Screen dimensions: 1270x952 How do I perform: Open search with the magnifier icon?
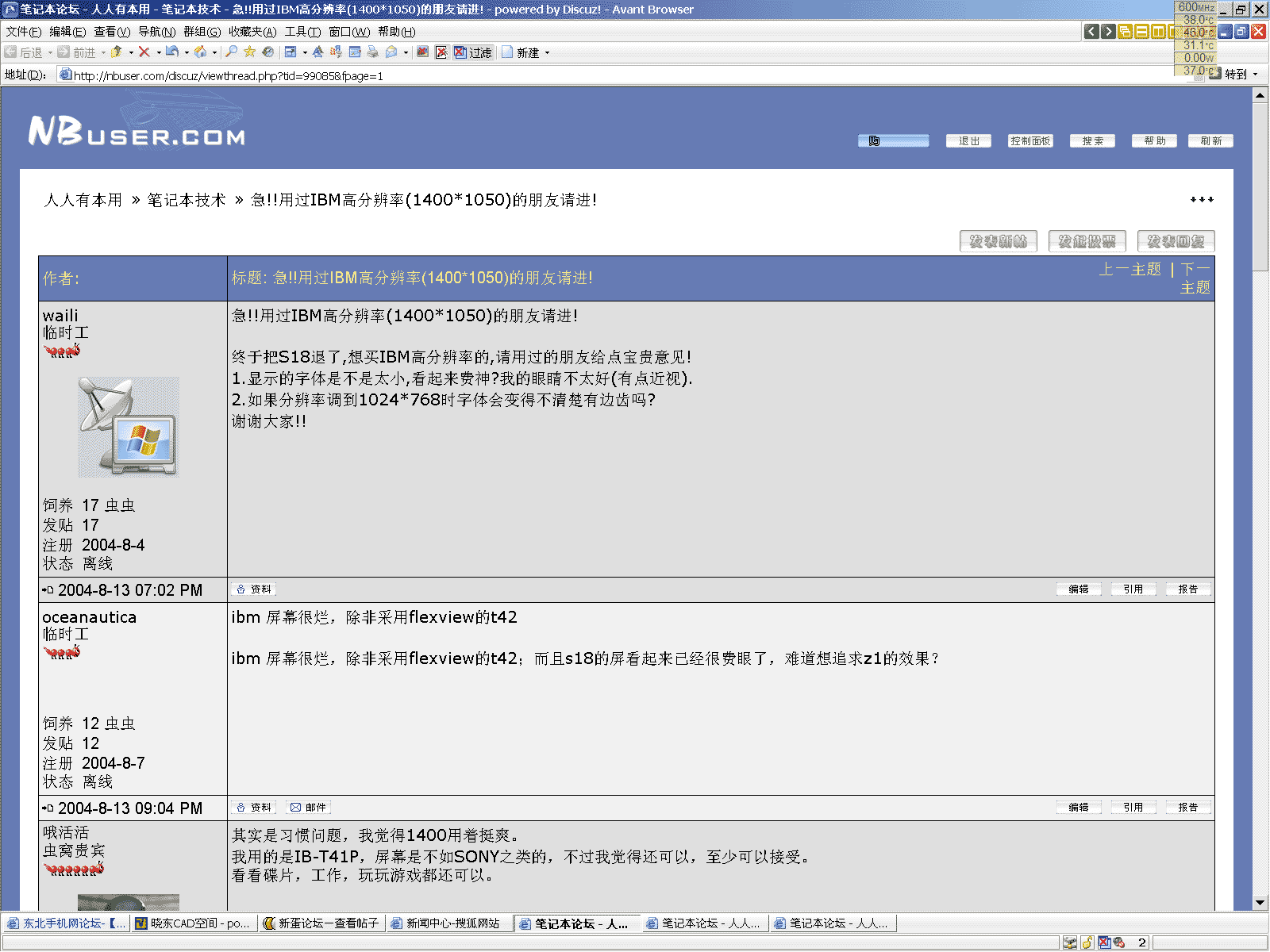coord(231,52)
